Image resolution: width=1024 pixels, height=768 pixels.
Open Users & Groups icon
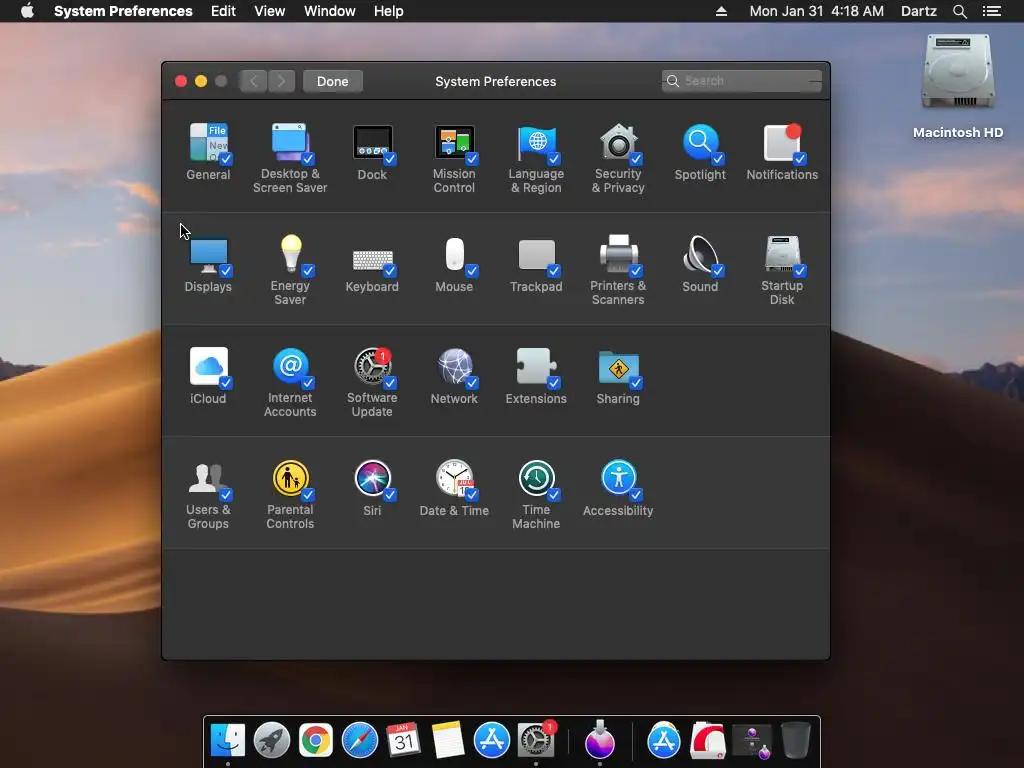208,479
